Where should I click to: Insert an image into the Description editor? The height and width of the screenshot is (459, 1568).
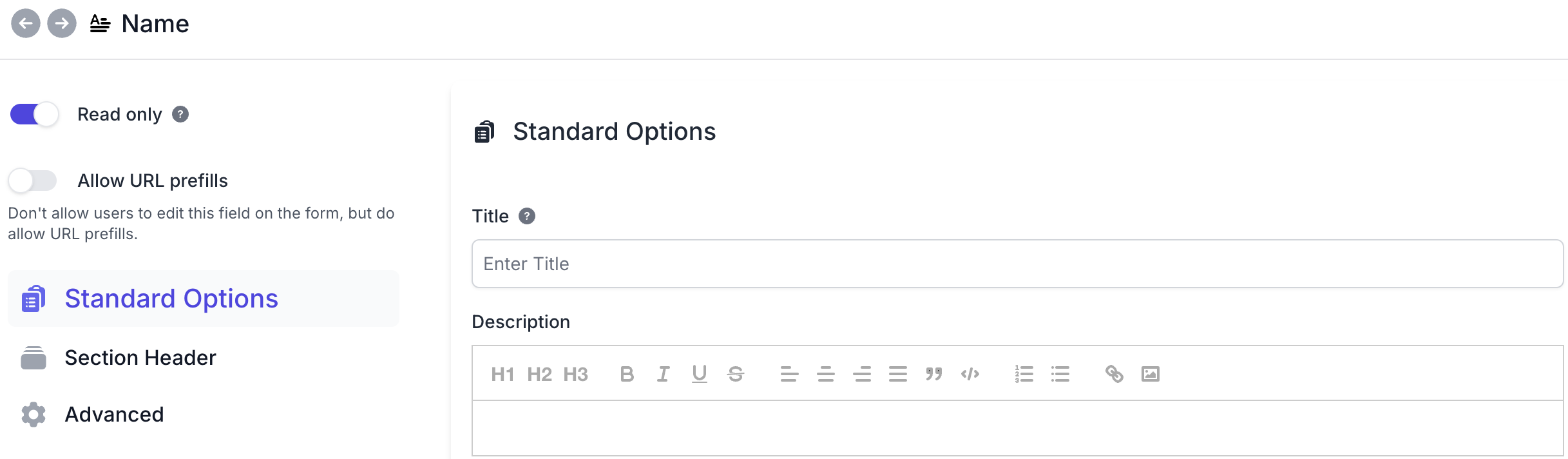point(1151,374)
